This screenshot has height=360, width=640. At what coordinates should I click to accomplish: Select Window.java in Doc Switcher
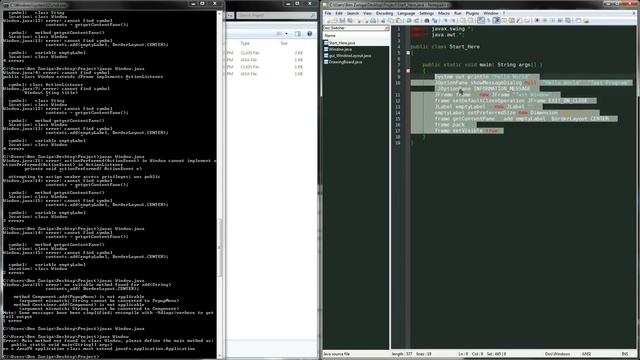click(x=340, y=49)
